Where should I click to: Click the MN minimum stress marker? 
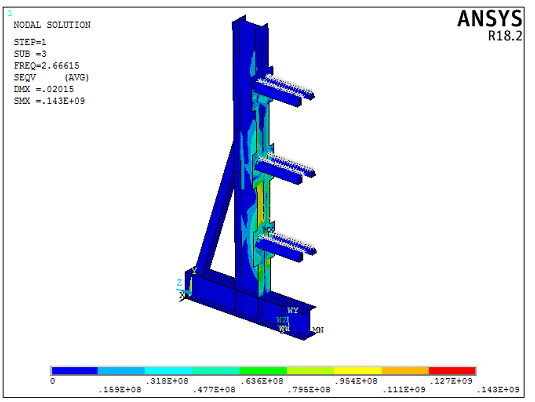point(318,330)
